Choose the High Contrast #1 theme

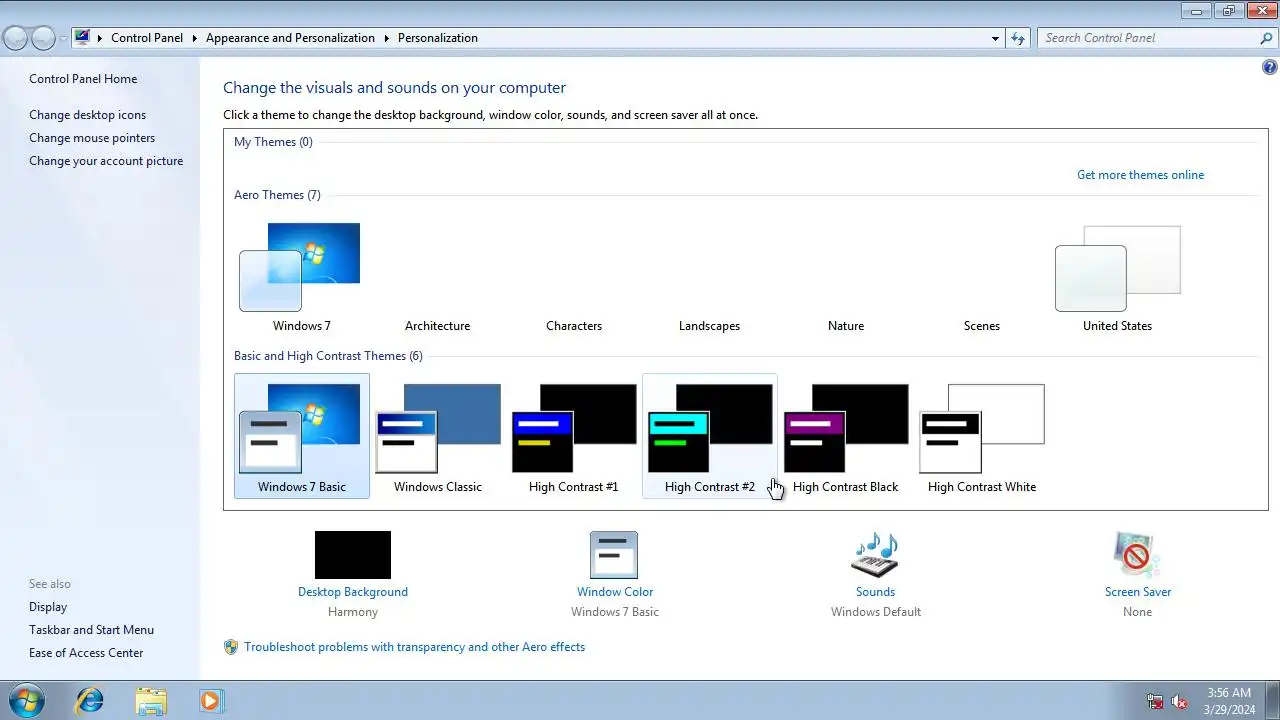(574, 436)
